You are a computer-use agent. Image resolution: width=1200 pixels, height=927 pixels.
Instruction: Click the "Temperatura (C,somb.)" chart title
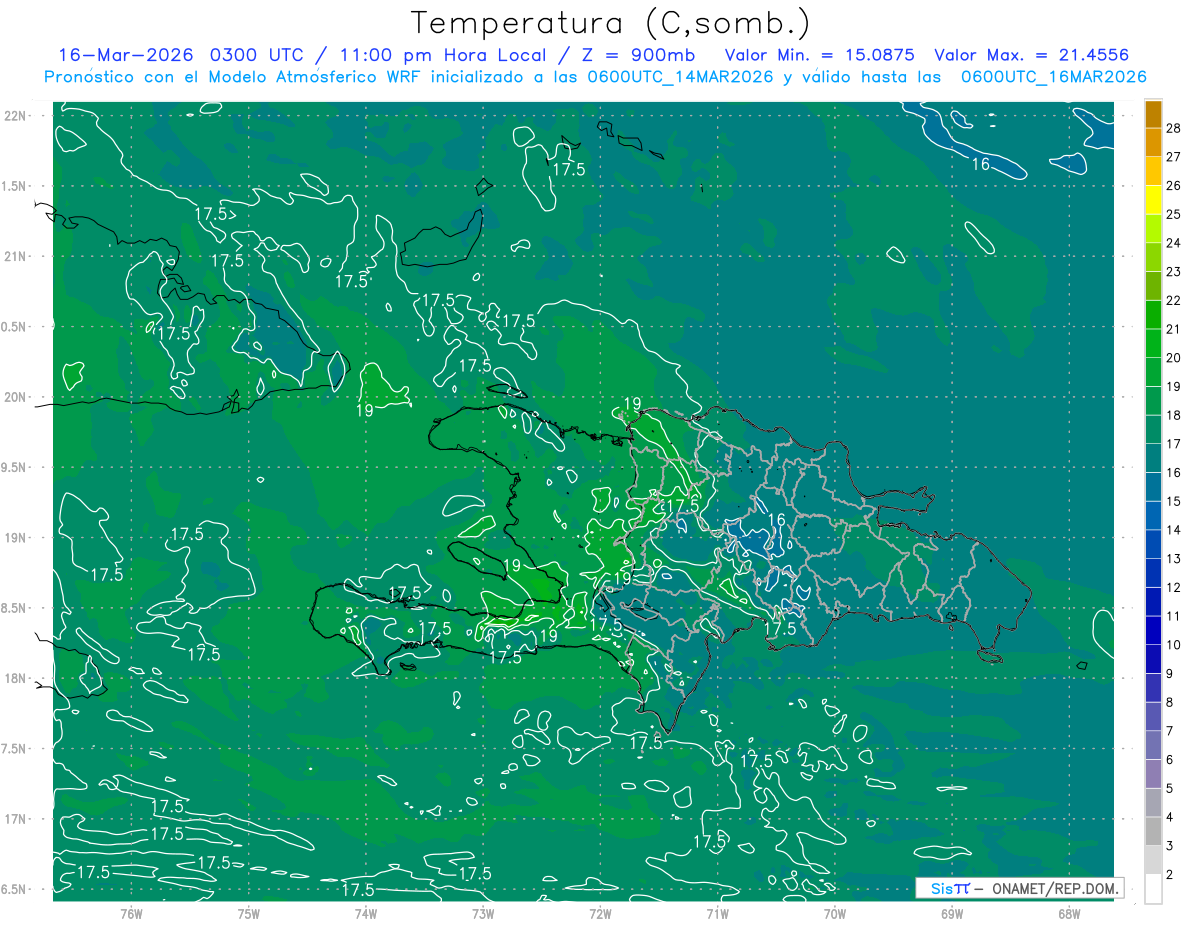click(611, 23)
